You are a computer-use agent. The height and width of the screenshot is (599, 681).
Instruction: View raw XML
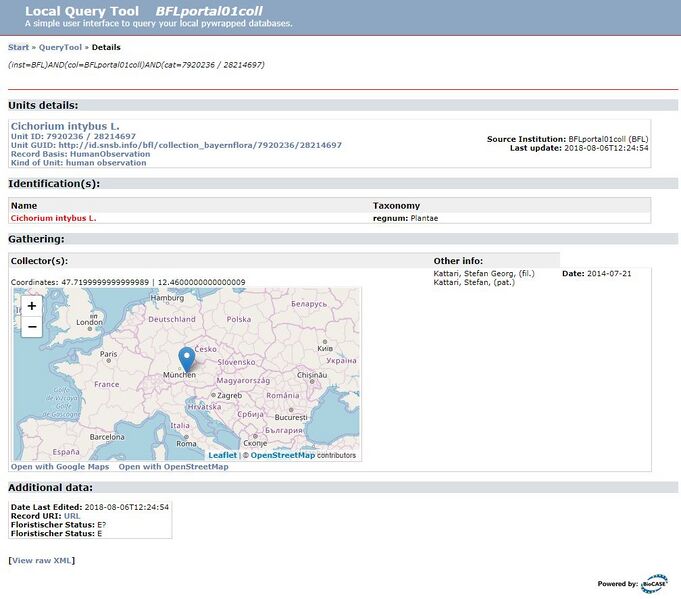click(42, 560)
